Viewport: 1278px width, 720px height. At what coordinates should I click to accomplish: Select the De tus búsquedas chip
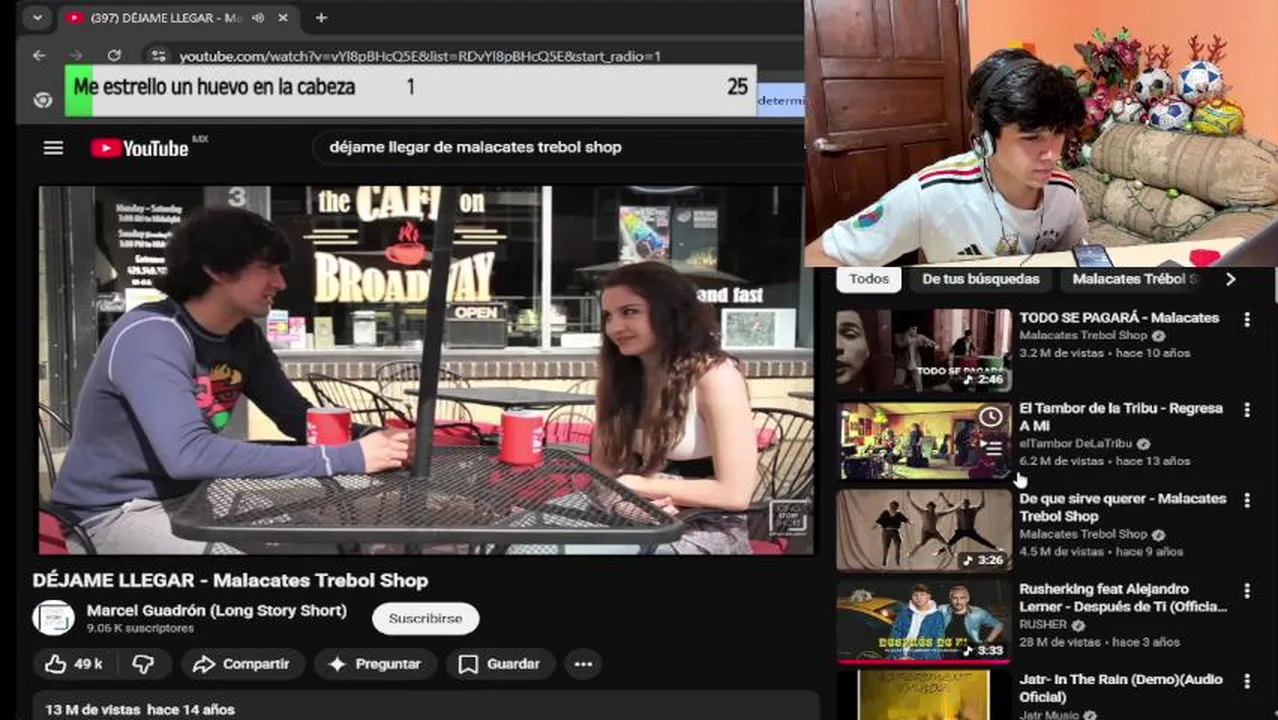pyautogui.click(x=981, y=279)
